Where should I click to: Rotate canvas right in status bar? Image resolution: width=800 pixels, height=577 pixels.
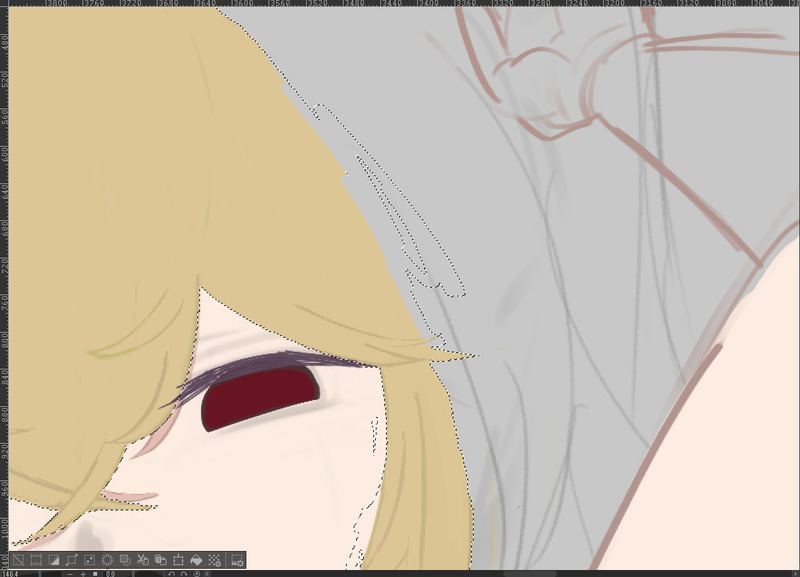click(x=184, y=574)
